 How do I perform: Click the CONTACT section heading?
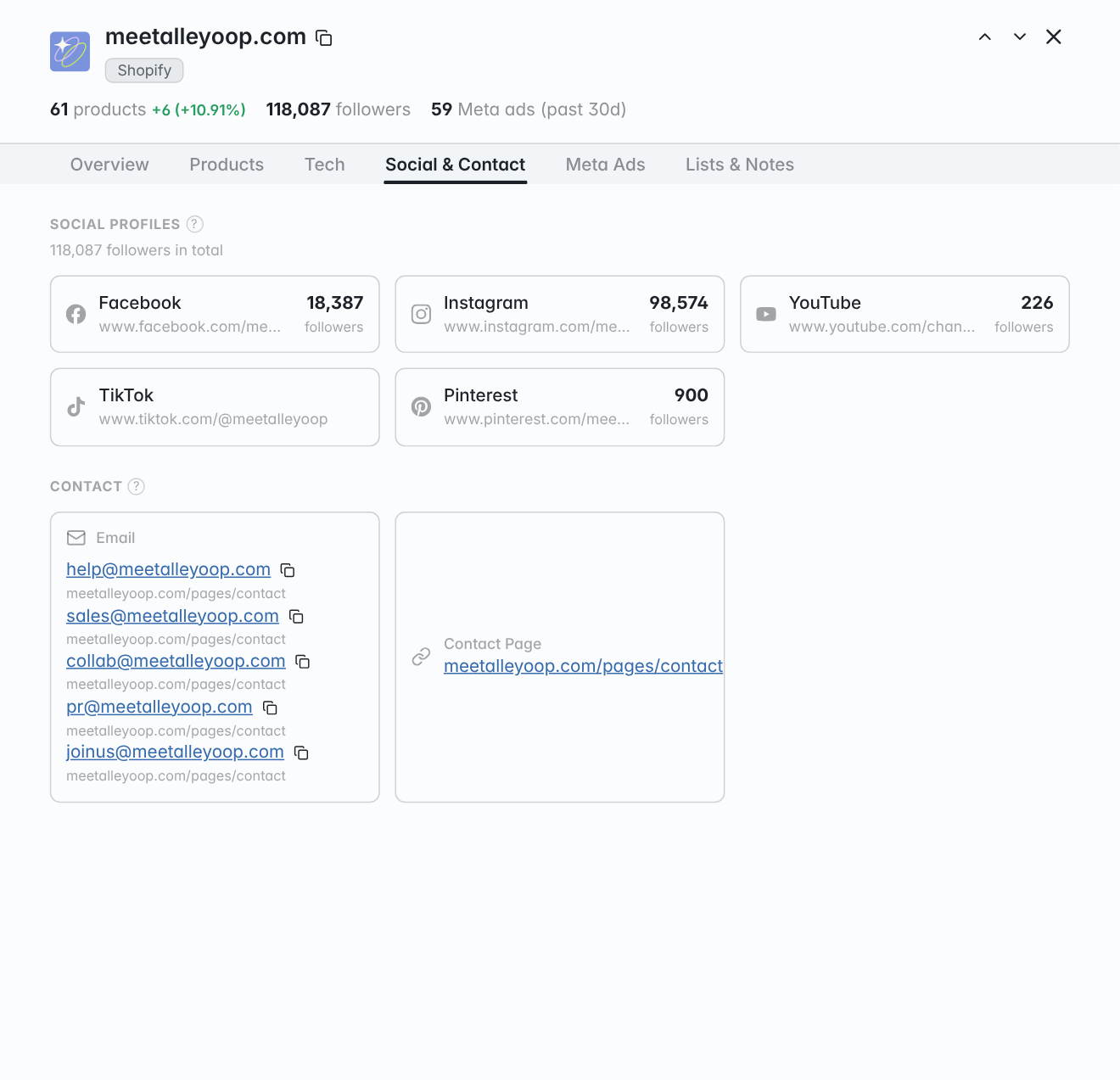coord(86,486)
